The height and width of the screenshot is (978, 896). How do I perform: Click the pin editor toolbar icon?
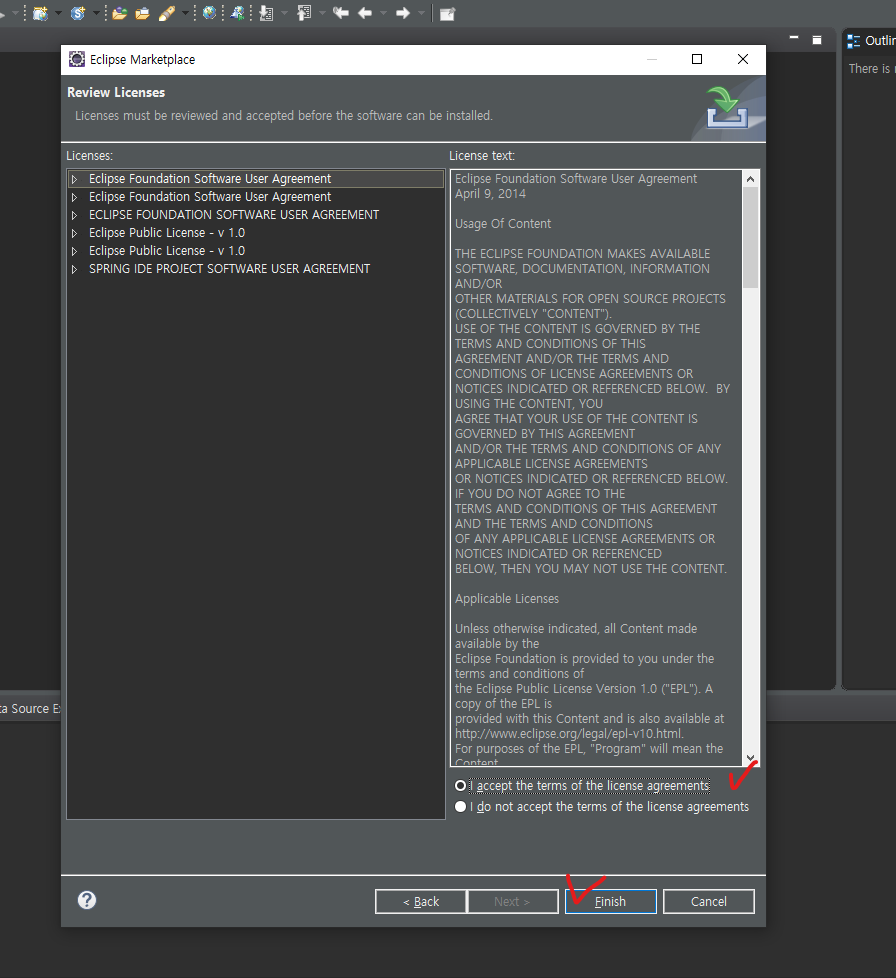click(447, 14)
